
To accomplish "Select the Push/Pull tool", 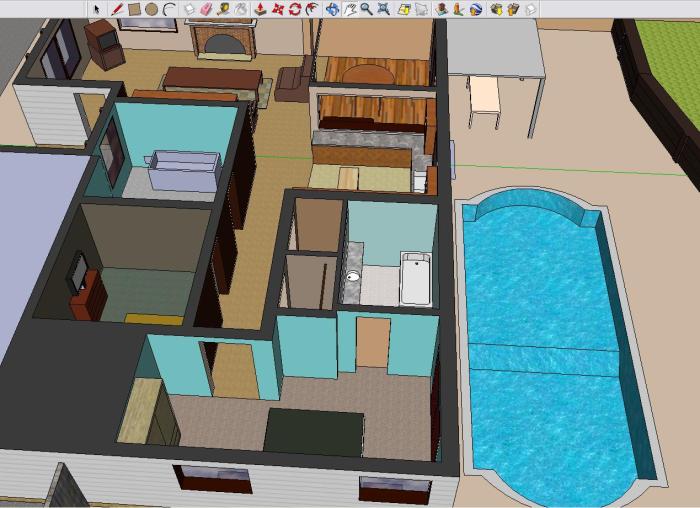I will click(260, 9).
